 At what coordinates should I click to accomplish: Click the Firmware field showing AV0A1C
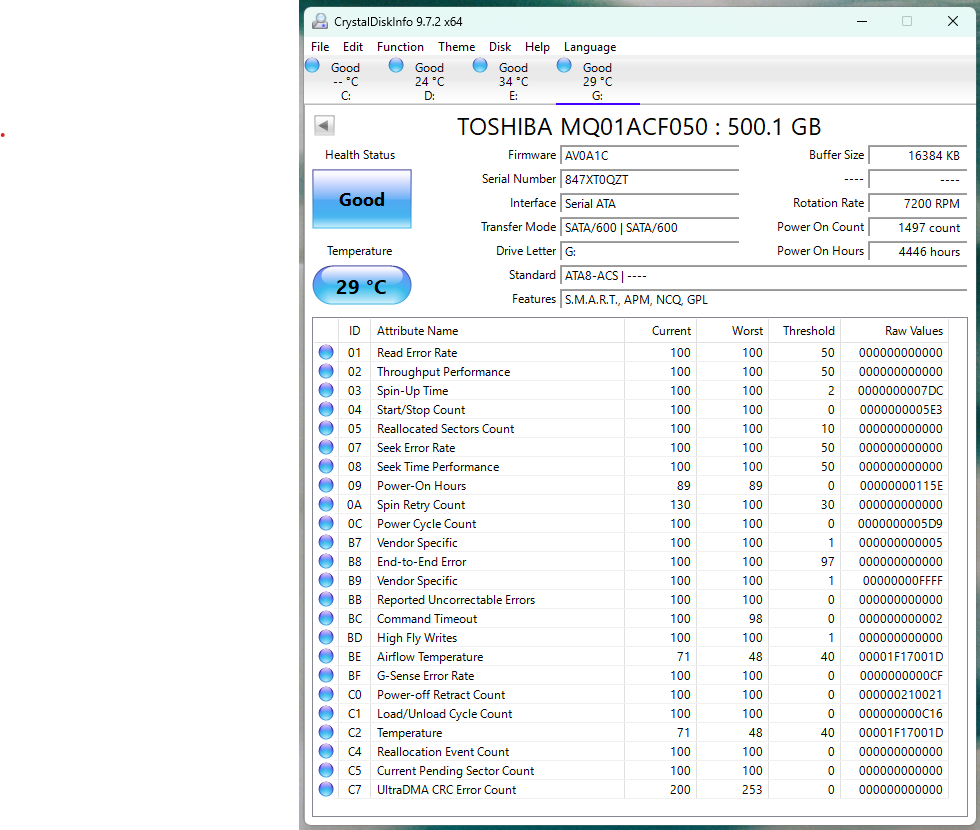point(650,156)
